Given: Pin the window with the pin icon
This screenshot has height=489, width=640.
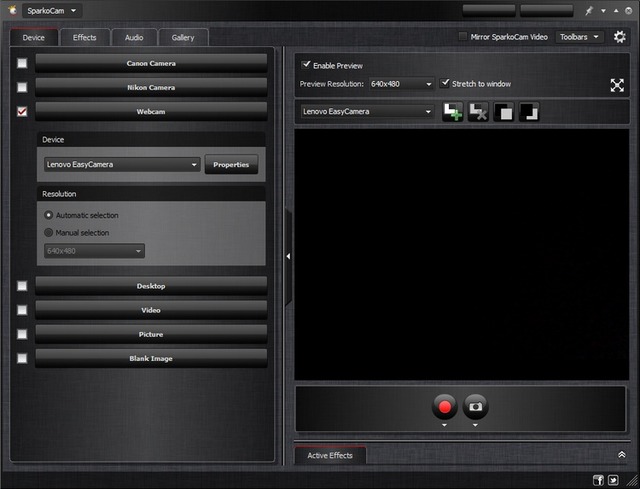Looking at the screenshot, I should [588, 11].
